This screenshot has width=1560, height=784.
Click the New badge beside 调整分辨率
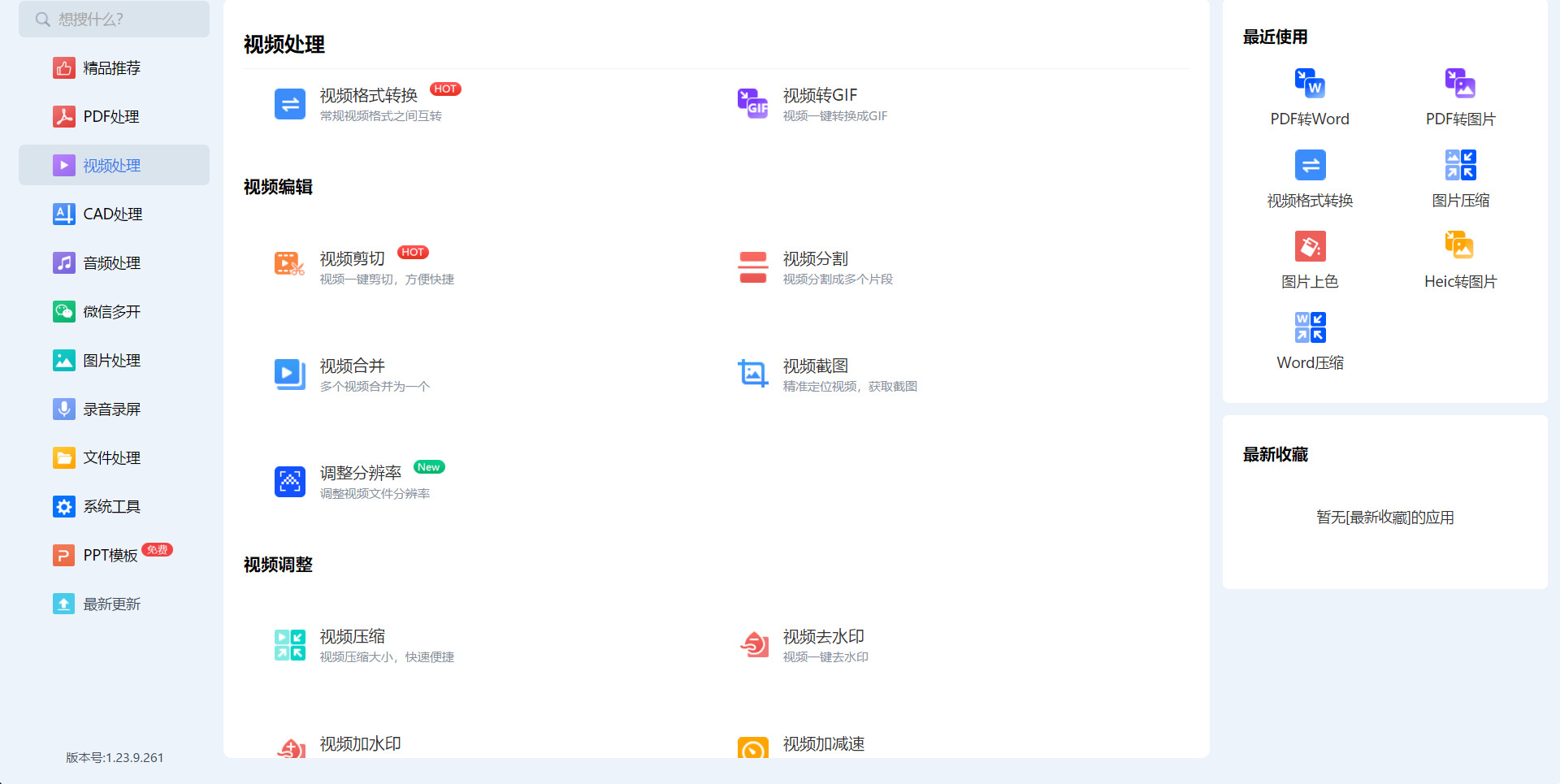[429, 467]
